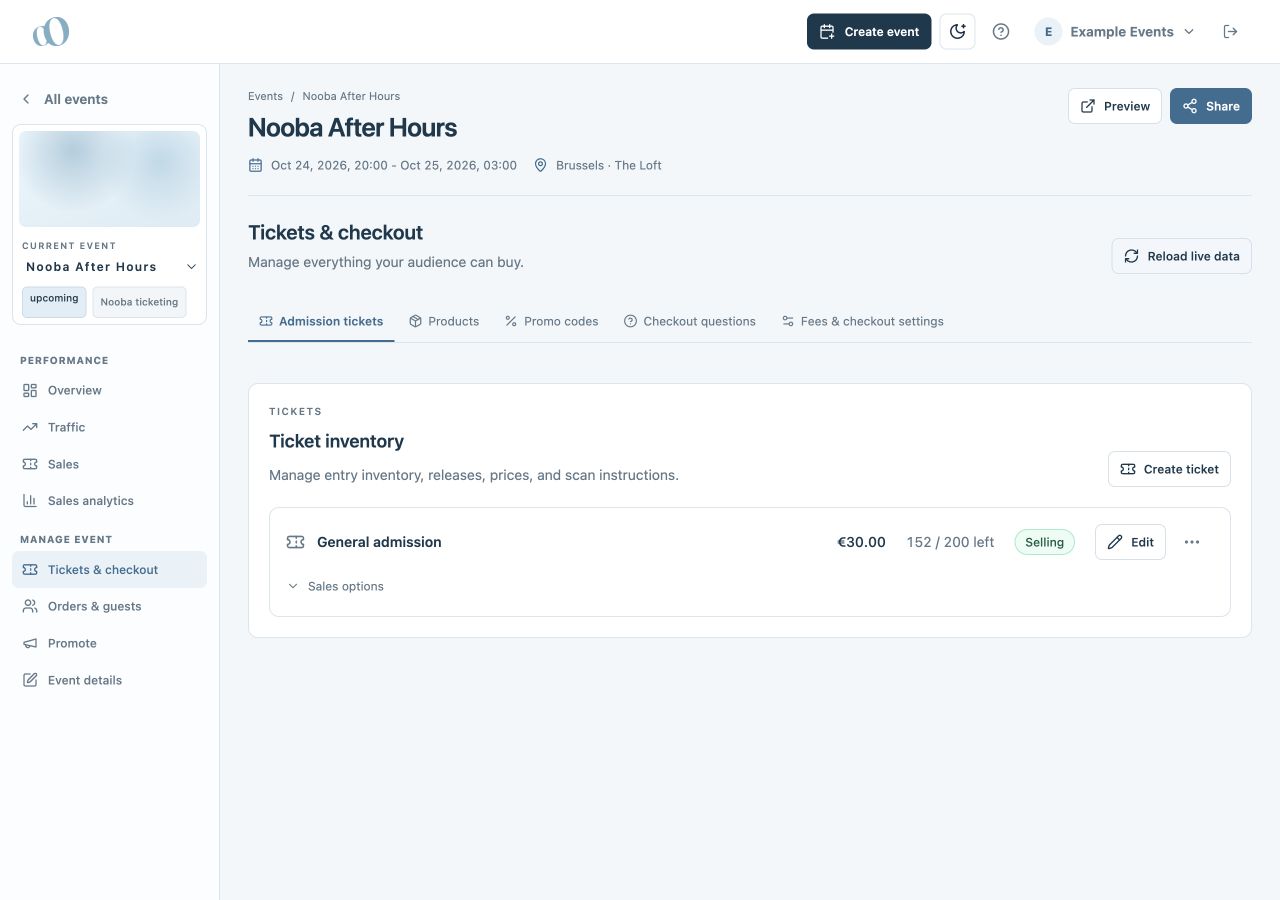Image resolution: width=1280 pixels, height=900 pixels.
Task: Select Tickets & checkout in sidebar
Action: point(110,570)
